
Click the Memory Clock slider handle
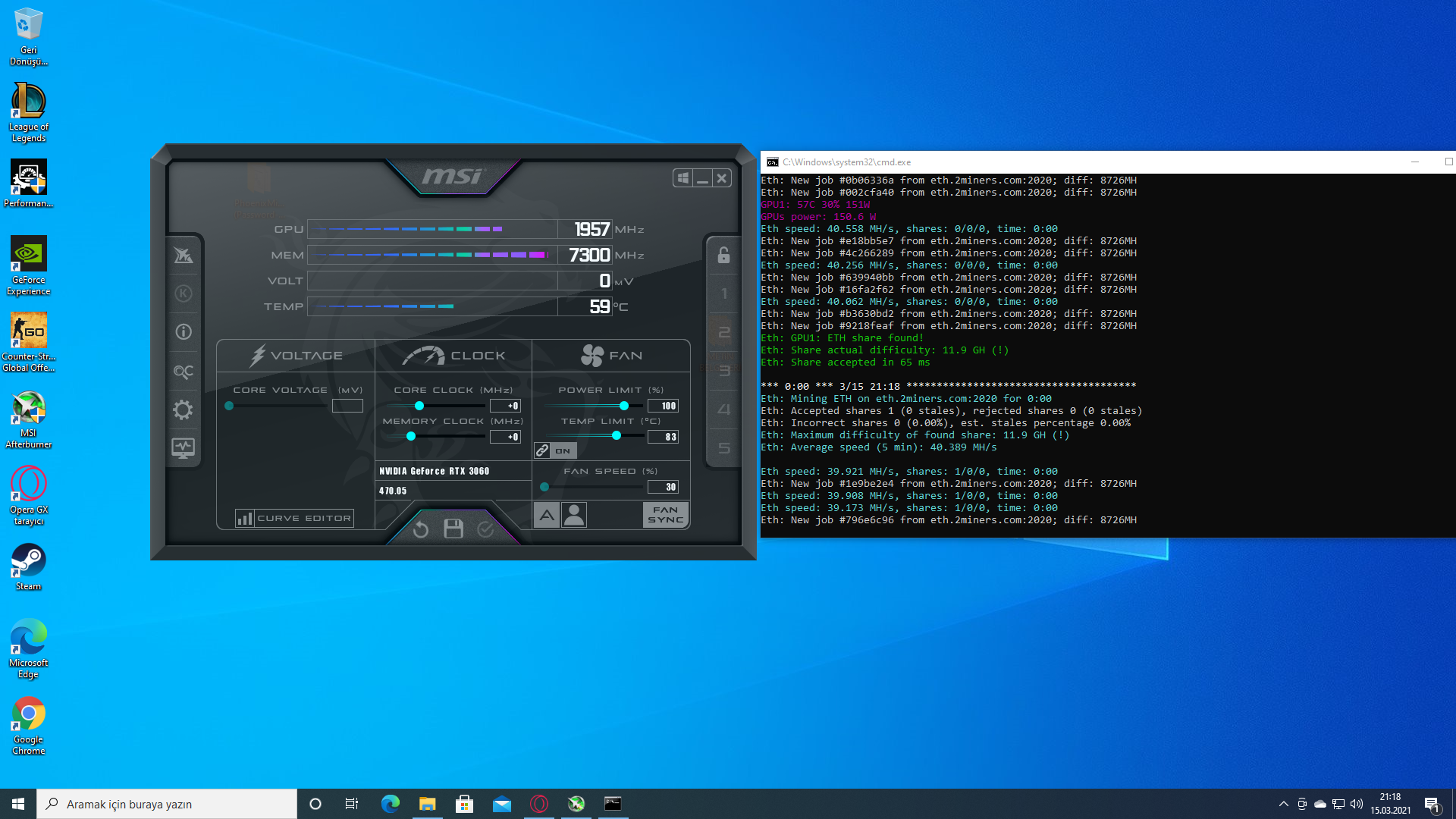click(x=411, y=436)
